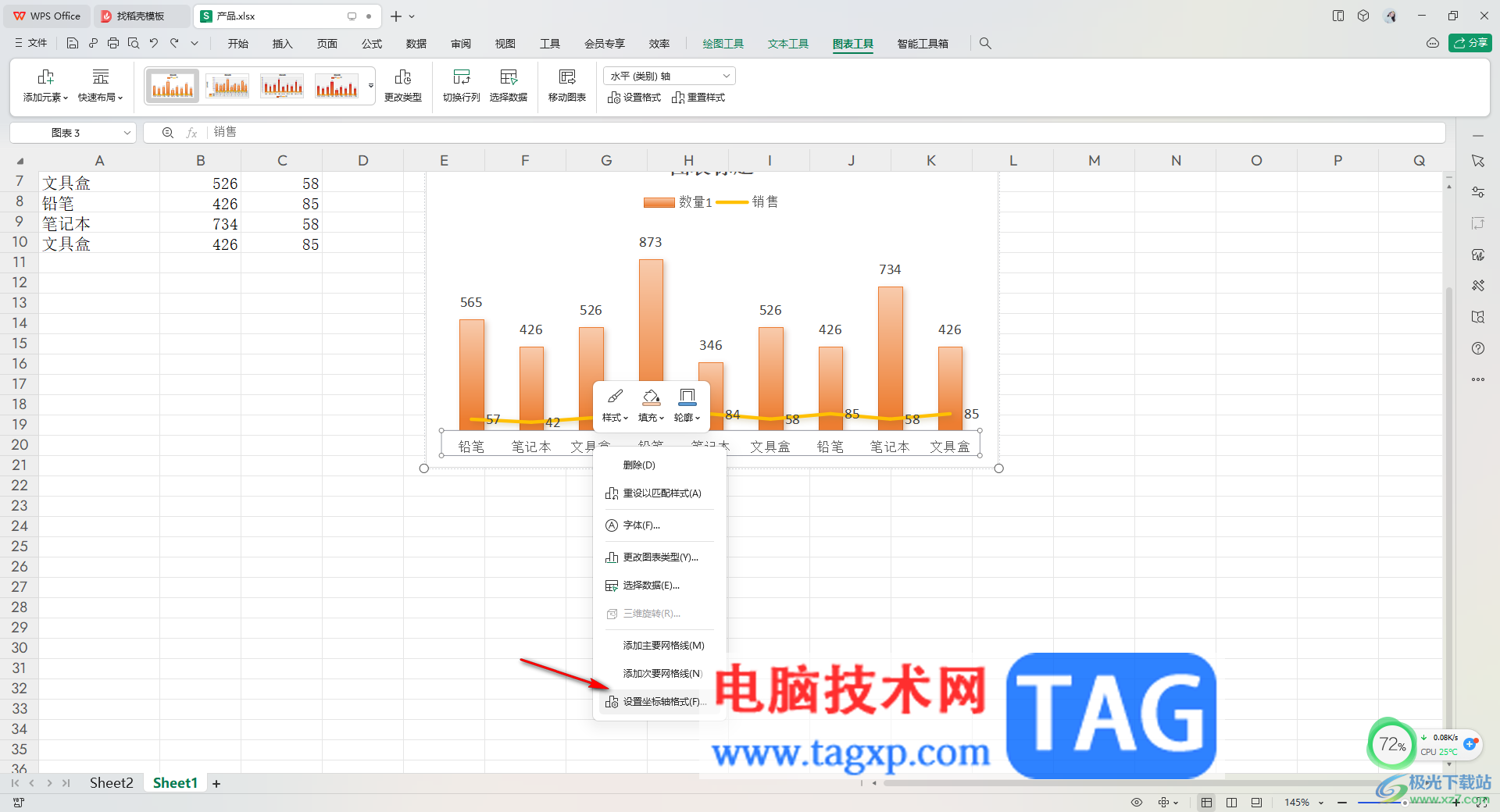1500x812 pixels.
Task: Switch to the 找稻壳模板 tab
Action: pos(141,16)
